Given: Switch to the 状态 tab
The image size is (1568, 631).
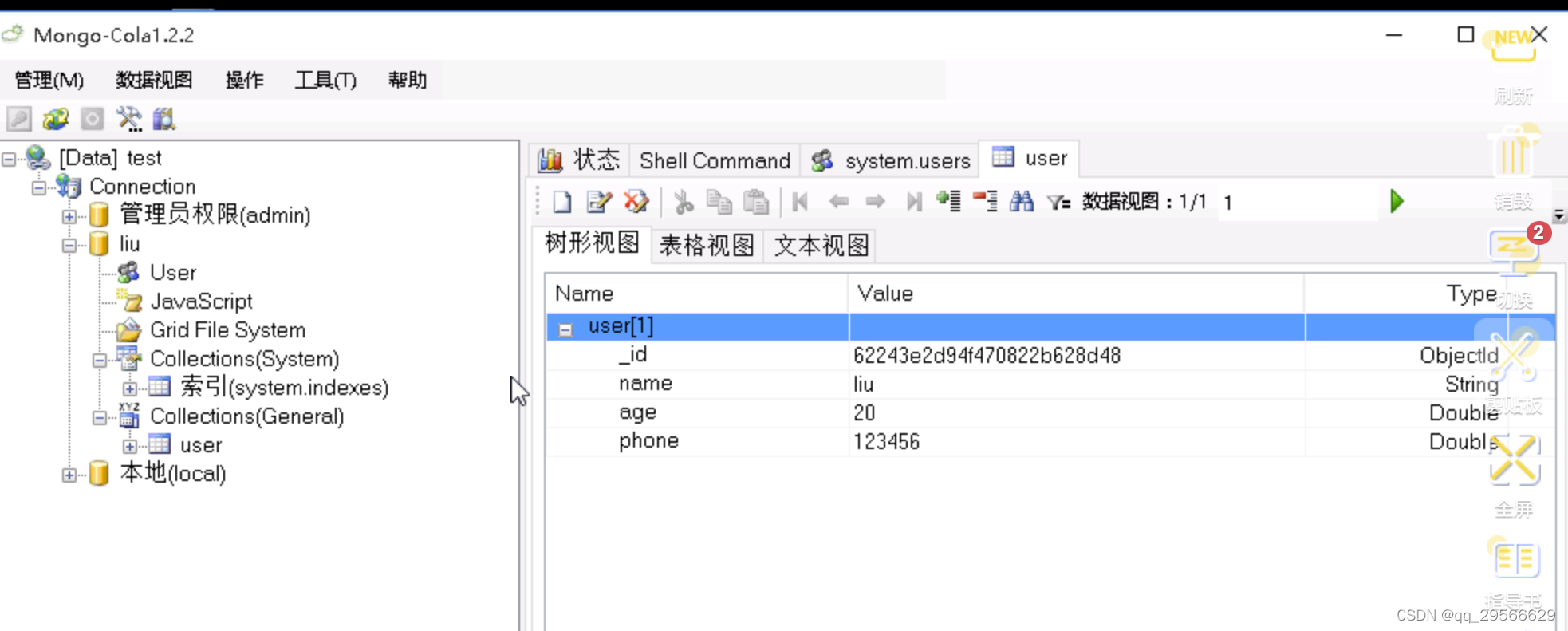Looking at the screenshot, I should (579, 160).
